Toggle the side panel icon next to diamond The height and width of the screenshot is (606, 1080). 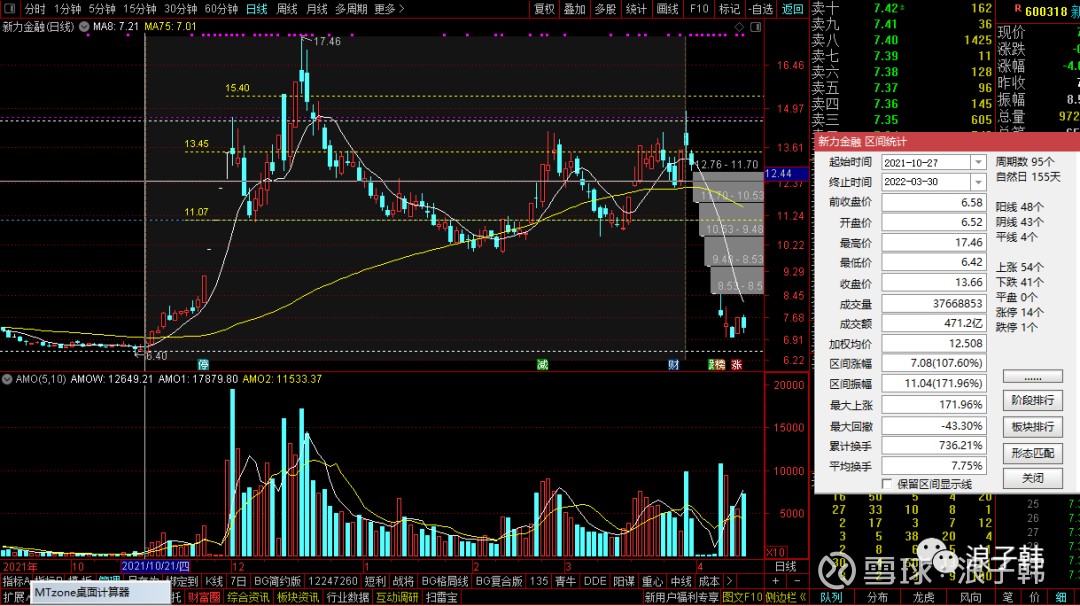point(756,27)
